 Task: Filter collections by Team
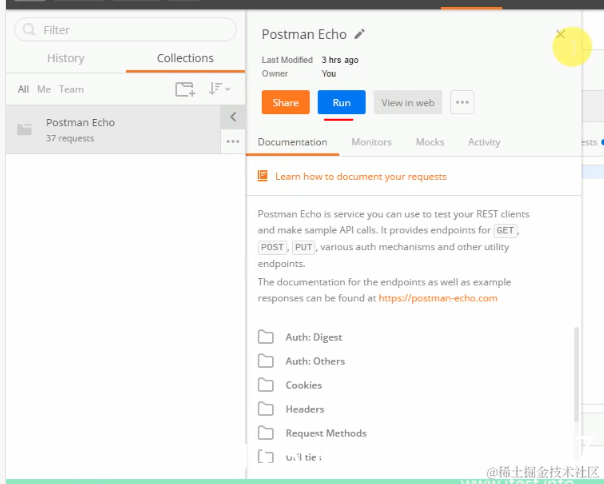coord(71,89)
